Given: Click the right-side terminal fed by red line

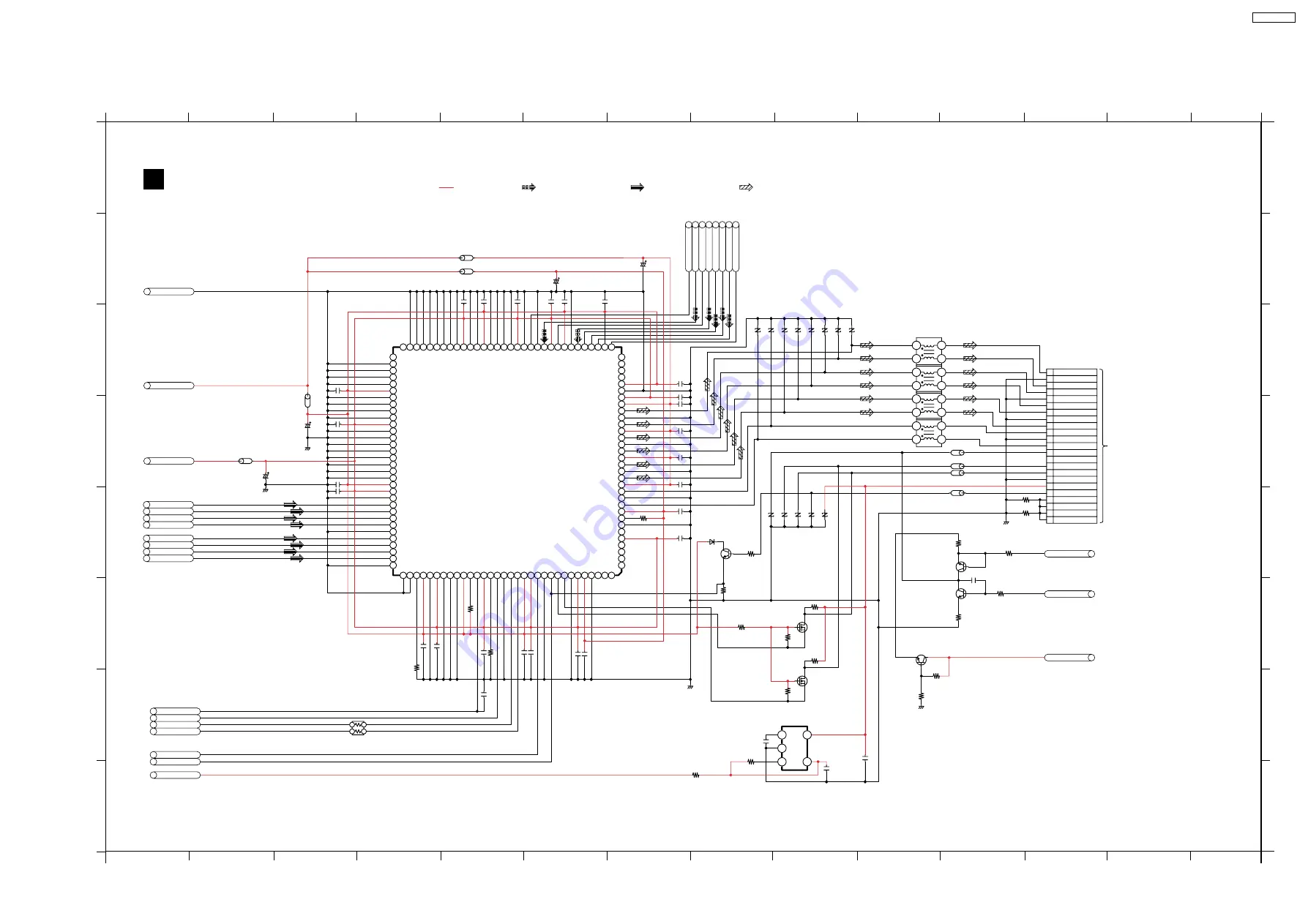Looking at the screenshot, I should click(1069, 658).
